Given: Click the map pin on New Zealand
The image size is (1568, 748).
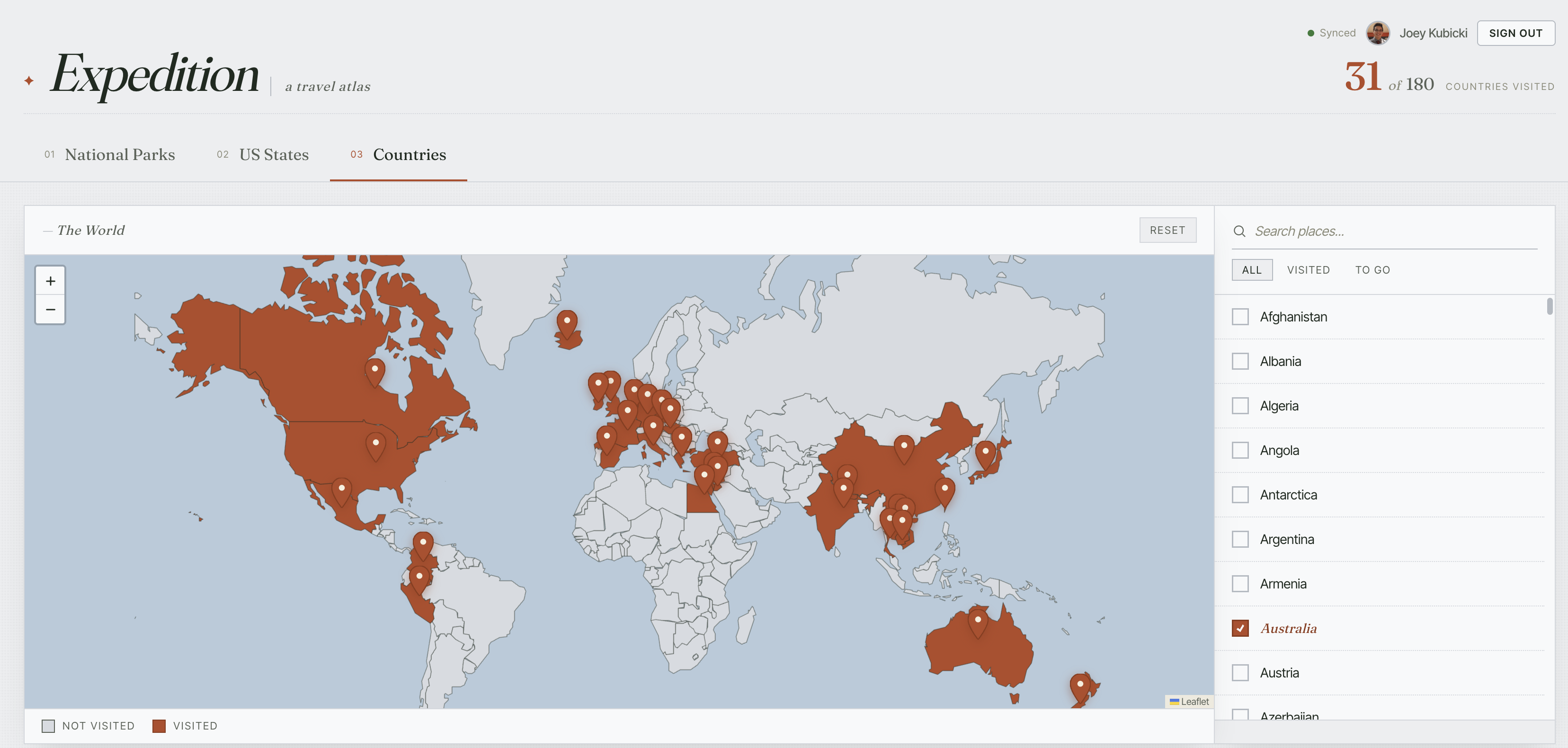Looking at the screenshot, I should 1080,688.
